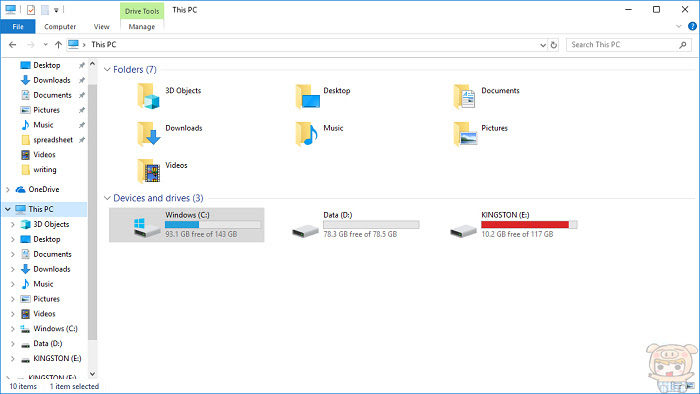Select Data (D:) in navigation tree
Viewport: 700px width, 394px height.
(x=47, y=344)
